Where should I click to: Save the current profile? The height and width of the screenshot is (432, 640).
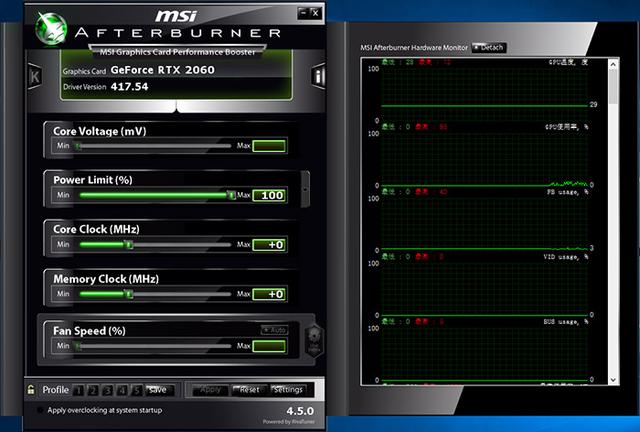coord(159,390)
